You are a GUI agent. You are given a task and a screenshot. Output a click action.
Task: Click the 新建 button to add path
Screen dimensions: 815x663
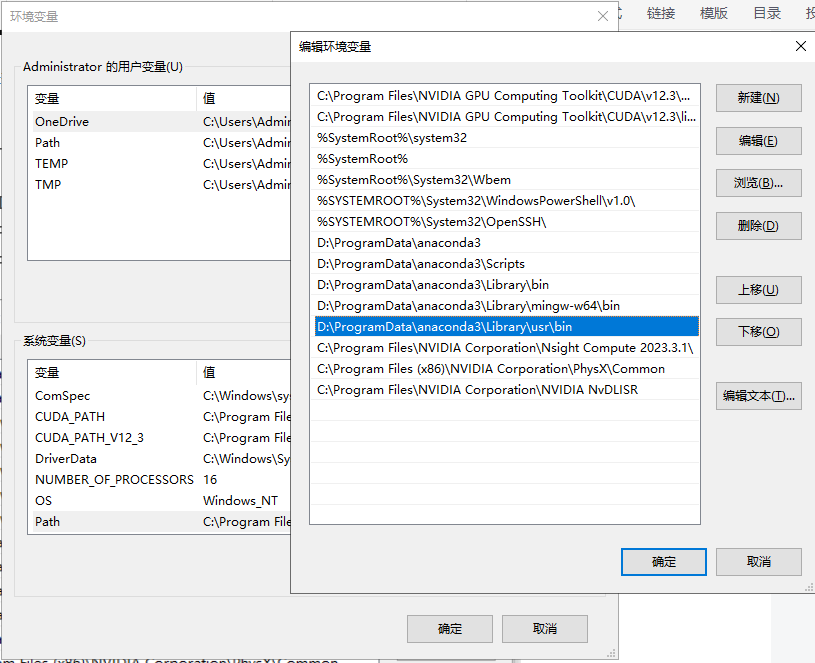(757, 98)
